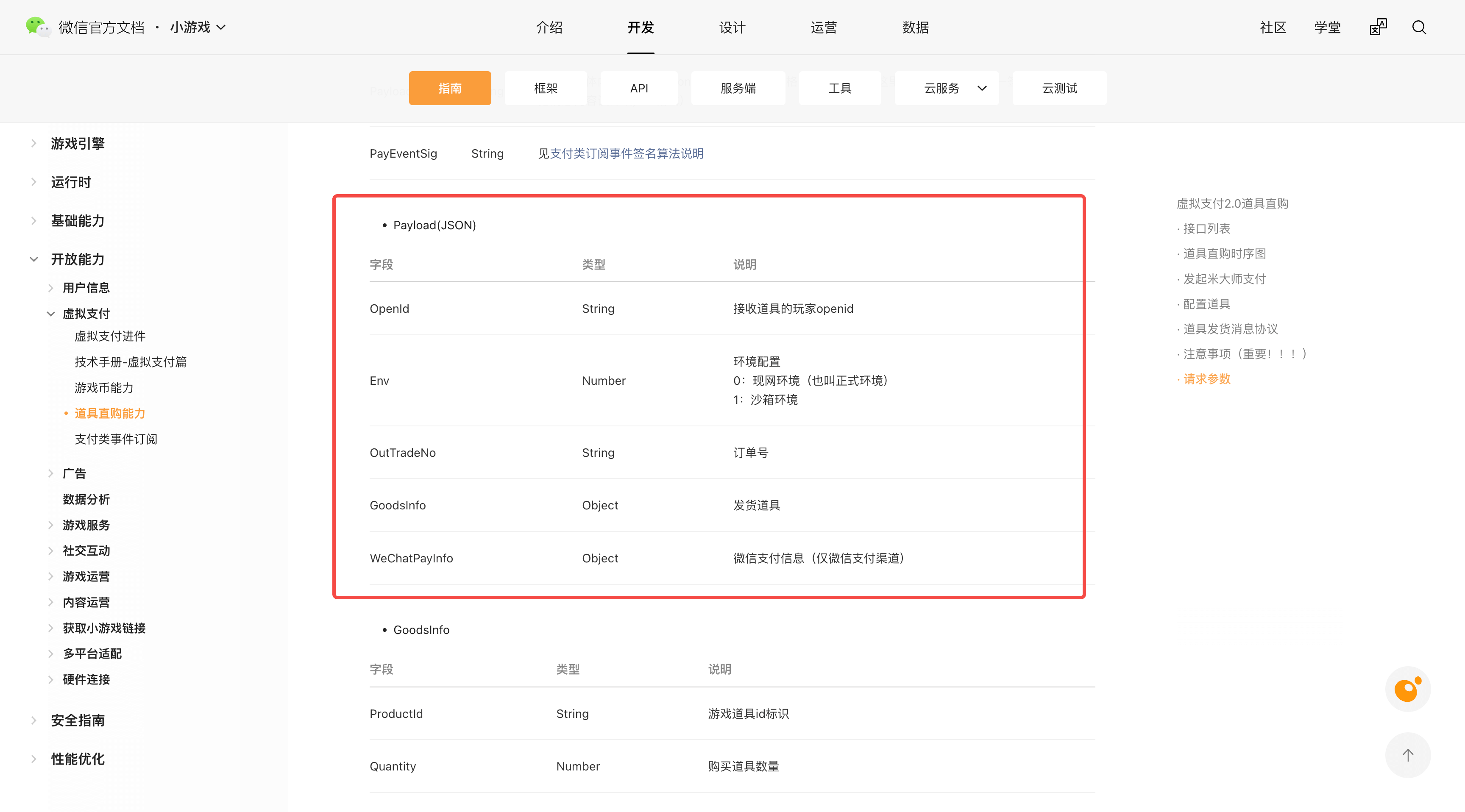Screen dimensions: 1465x812
Task: Open the search magnifier icon
Action: click(x=1419, y=27)
